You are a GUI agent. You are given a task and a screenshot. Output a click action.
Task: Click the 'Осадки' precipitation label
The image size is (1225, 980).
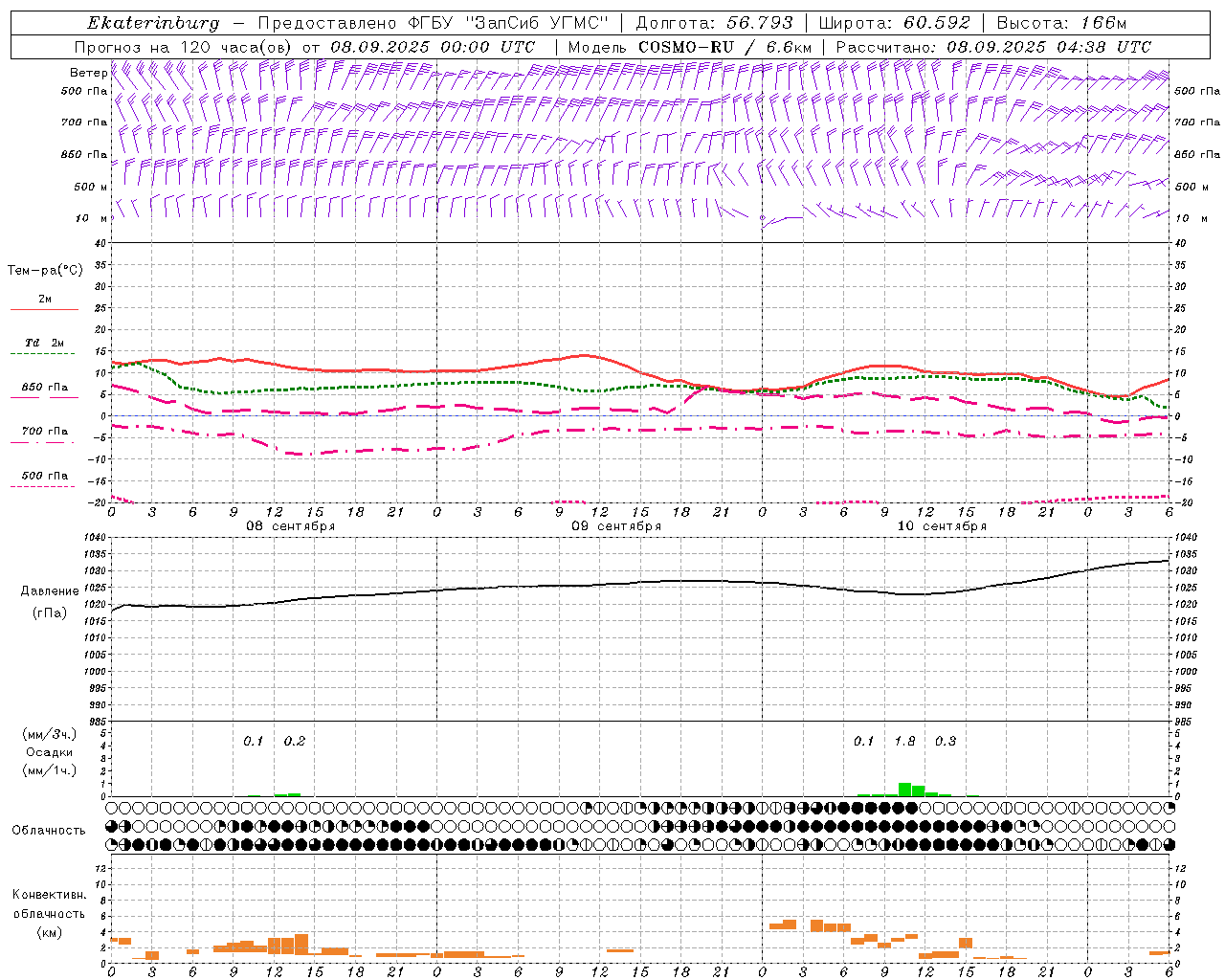click(49, 752)
